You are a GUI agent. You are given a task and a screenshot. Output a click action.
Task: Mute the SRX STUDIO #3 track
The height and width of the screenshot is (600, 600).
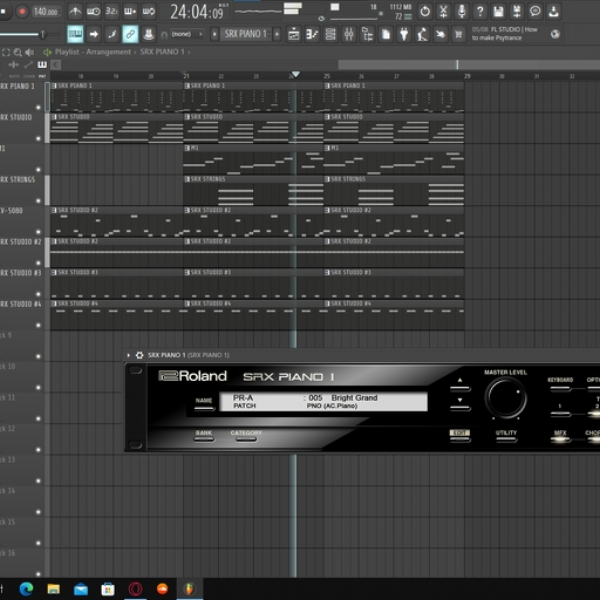coord(38,294)
